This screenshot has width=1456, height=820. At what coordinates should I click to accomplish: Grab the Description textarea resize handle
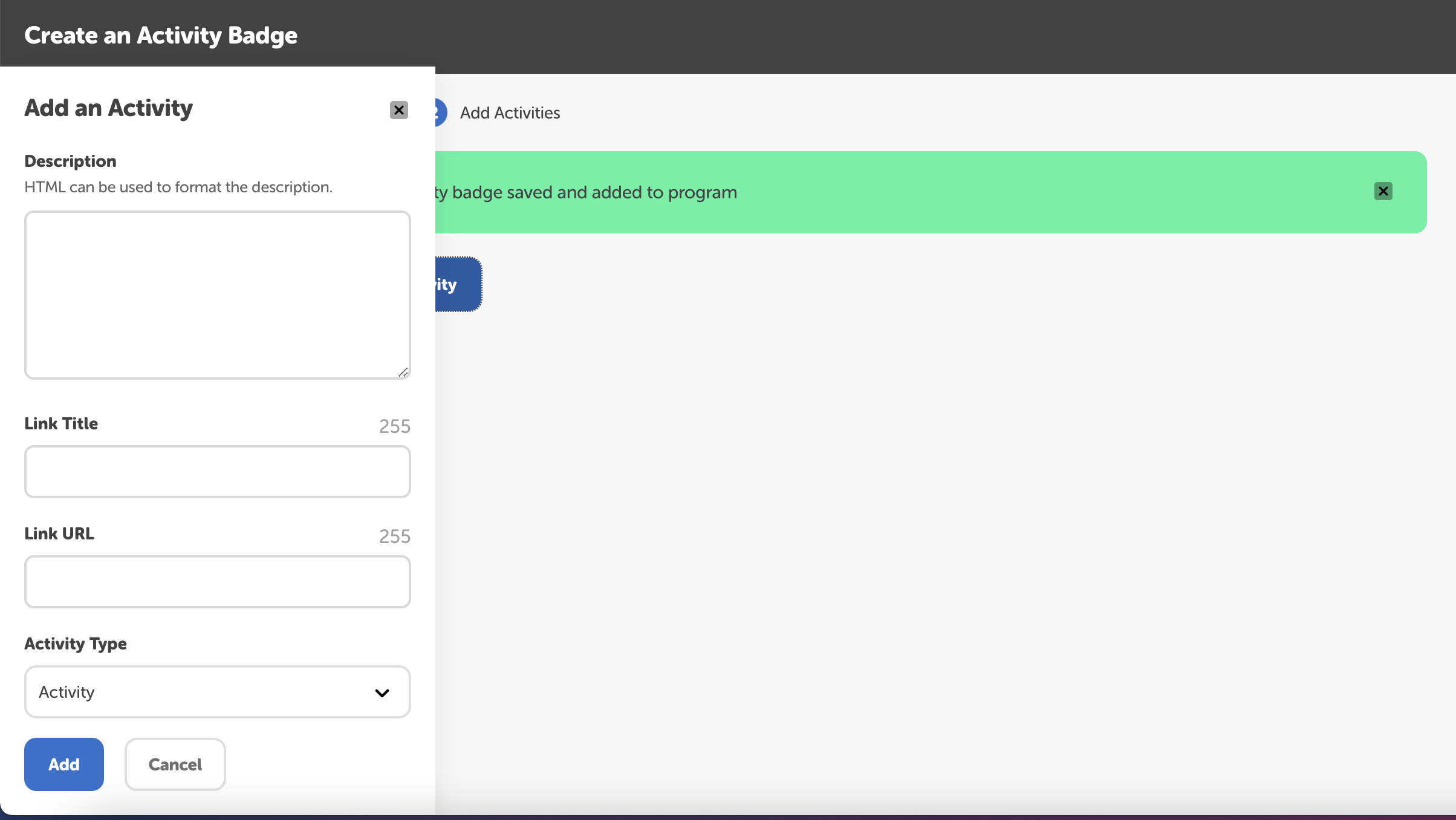pos(403,372)
